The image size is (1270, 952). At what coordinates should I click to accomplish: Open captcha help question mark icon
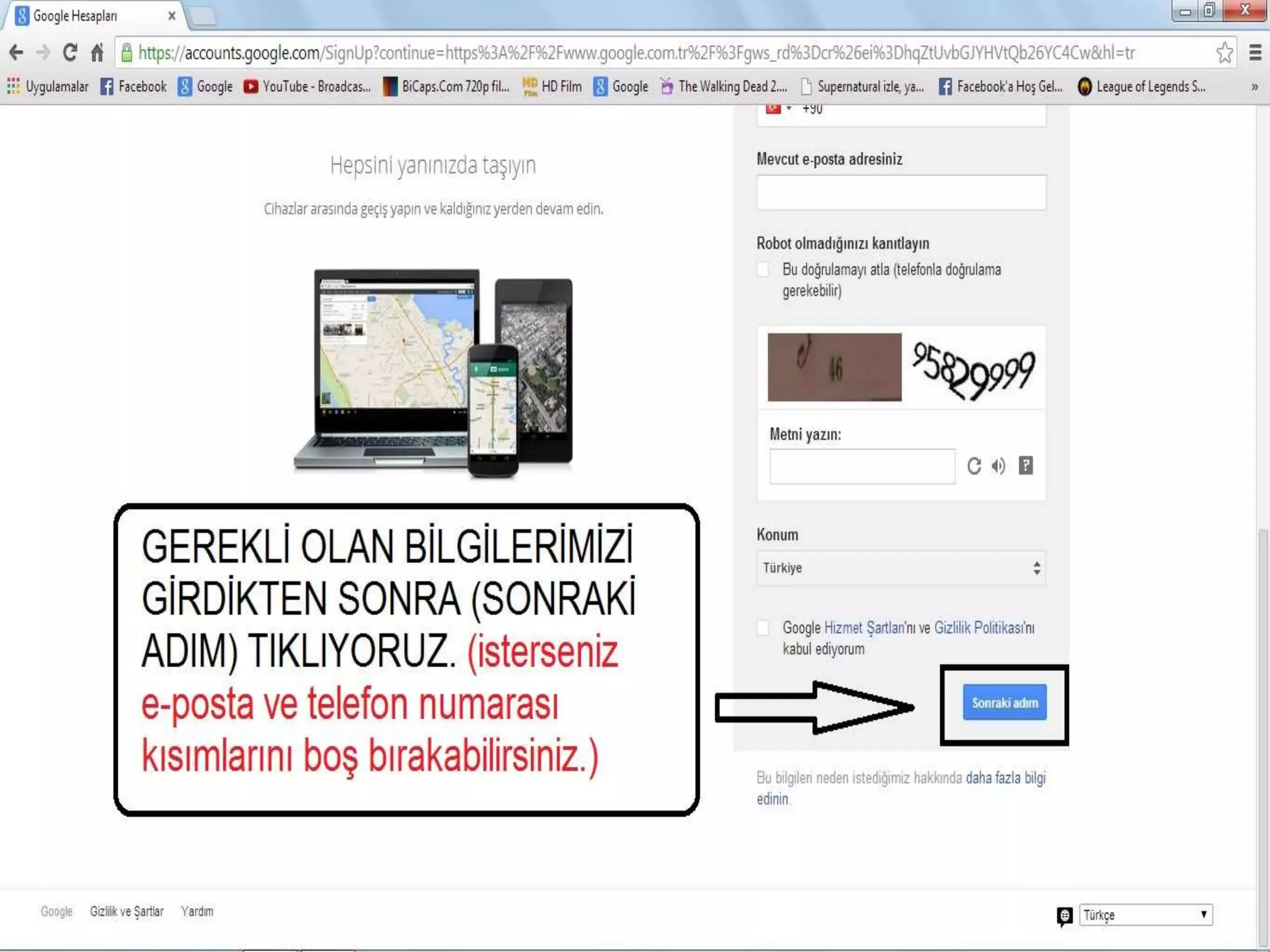click(x=1026, y=465)
